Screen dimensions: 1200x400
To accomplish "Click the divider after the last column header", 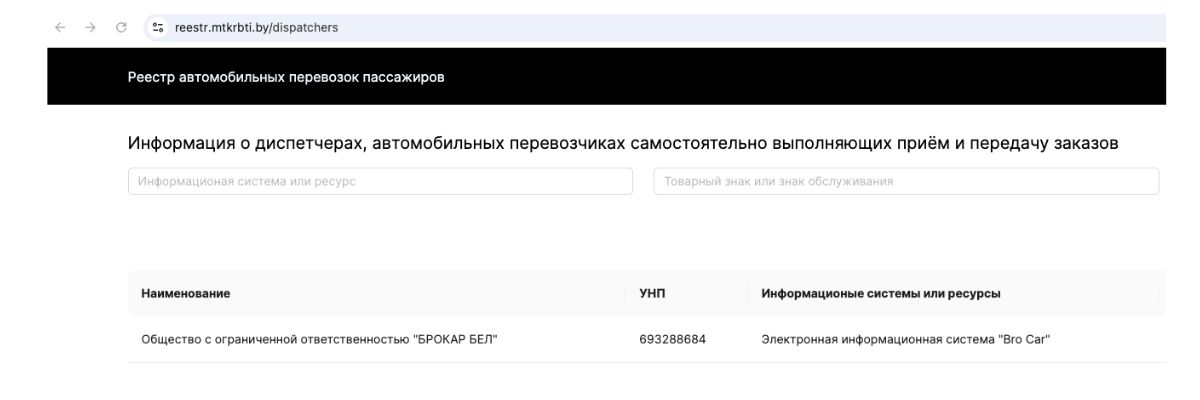I will (1158, 293).
